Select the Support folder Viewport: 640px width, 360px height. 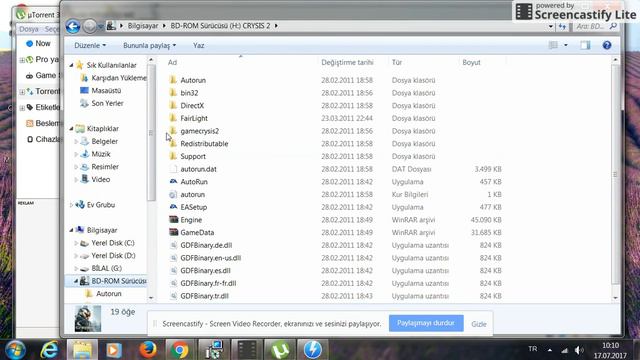193,156
